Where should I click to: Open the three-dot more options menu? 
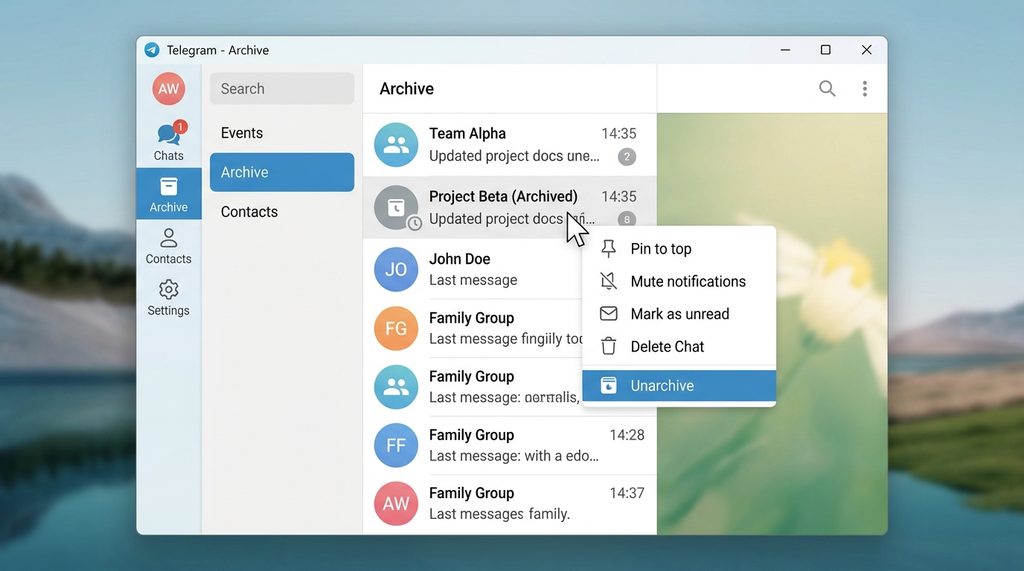click(x=864, y=89)
